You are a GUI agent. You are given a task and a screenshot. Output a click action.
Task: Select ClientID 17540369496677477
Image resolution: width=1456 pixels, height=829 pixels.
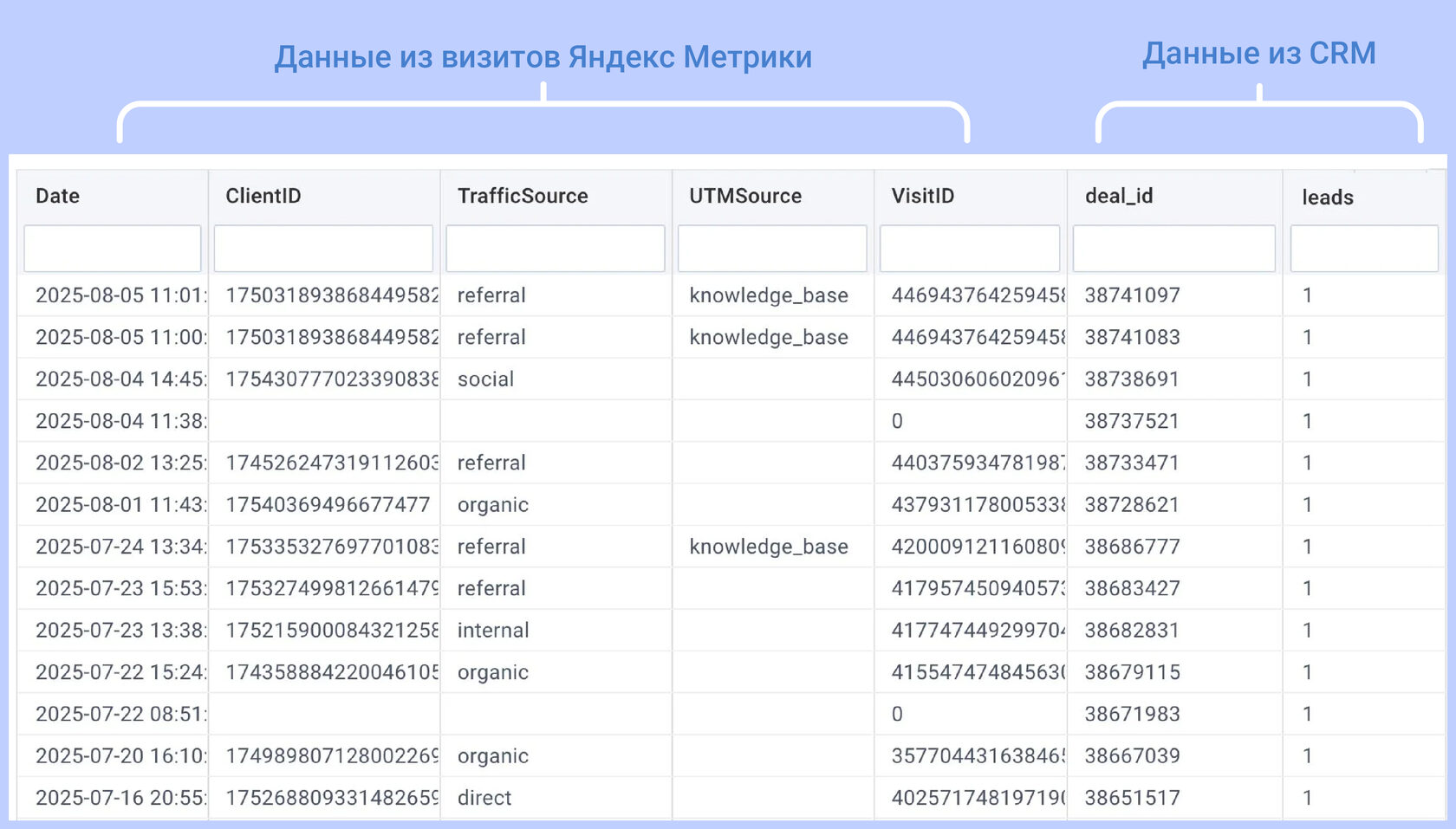(328, 505)
